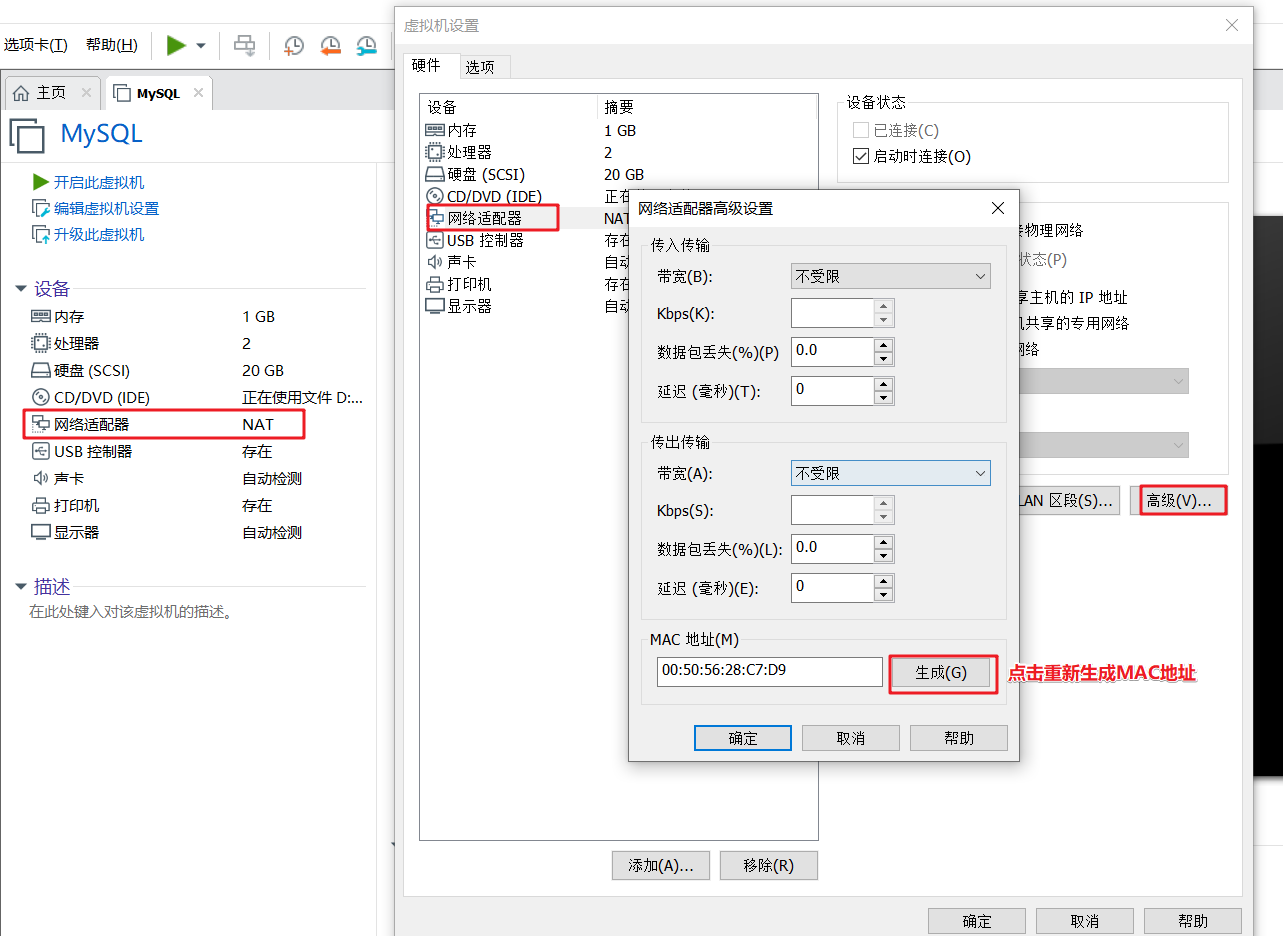
Task: Click the MAC 地址 field 00:50:56:28:C7:D9
Action: pos(770,671)
